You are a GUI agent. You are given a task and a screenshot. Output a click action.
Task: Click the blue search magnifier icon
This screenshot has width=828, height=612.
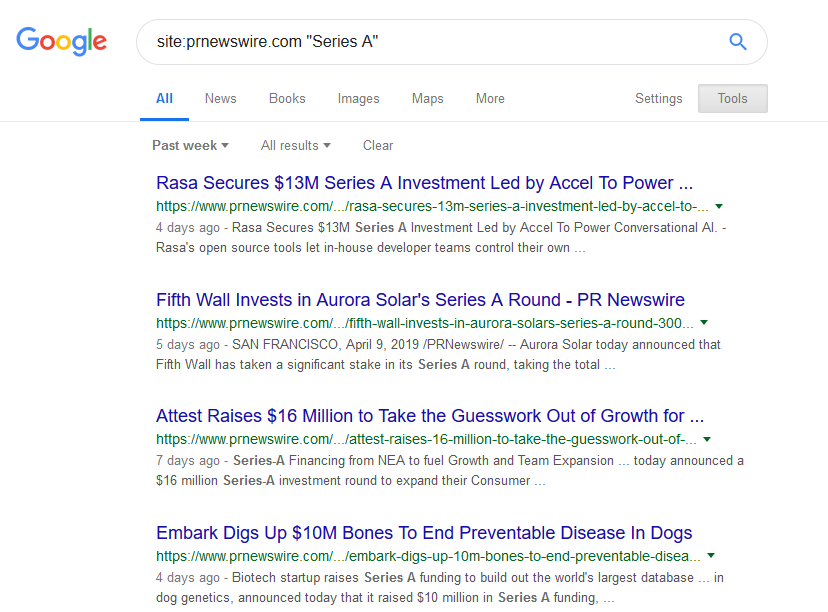point(738,42)
